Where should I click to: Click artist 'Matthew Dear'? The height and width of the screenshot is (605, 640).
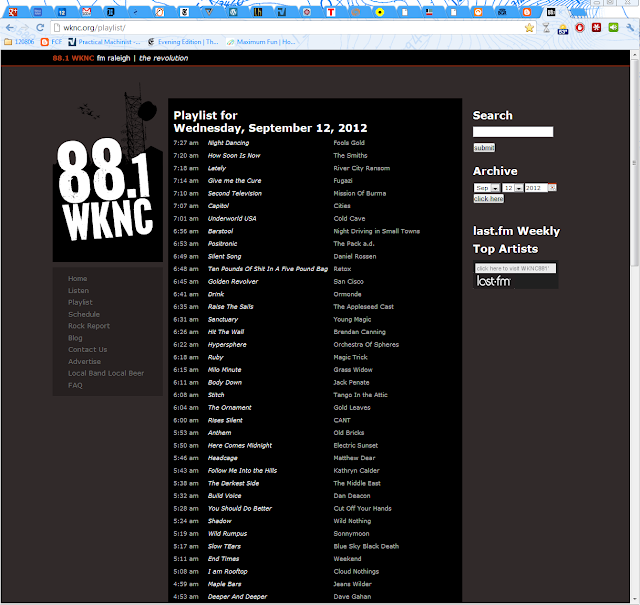(354, 458)
